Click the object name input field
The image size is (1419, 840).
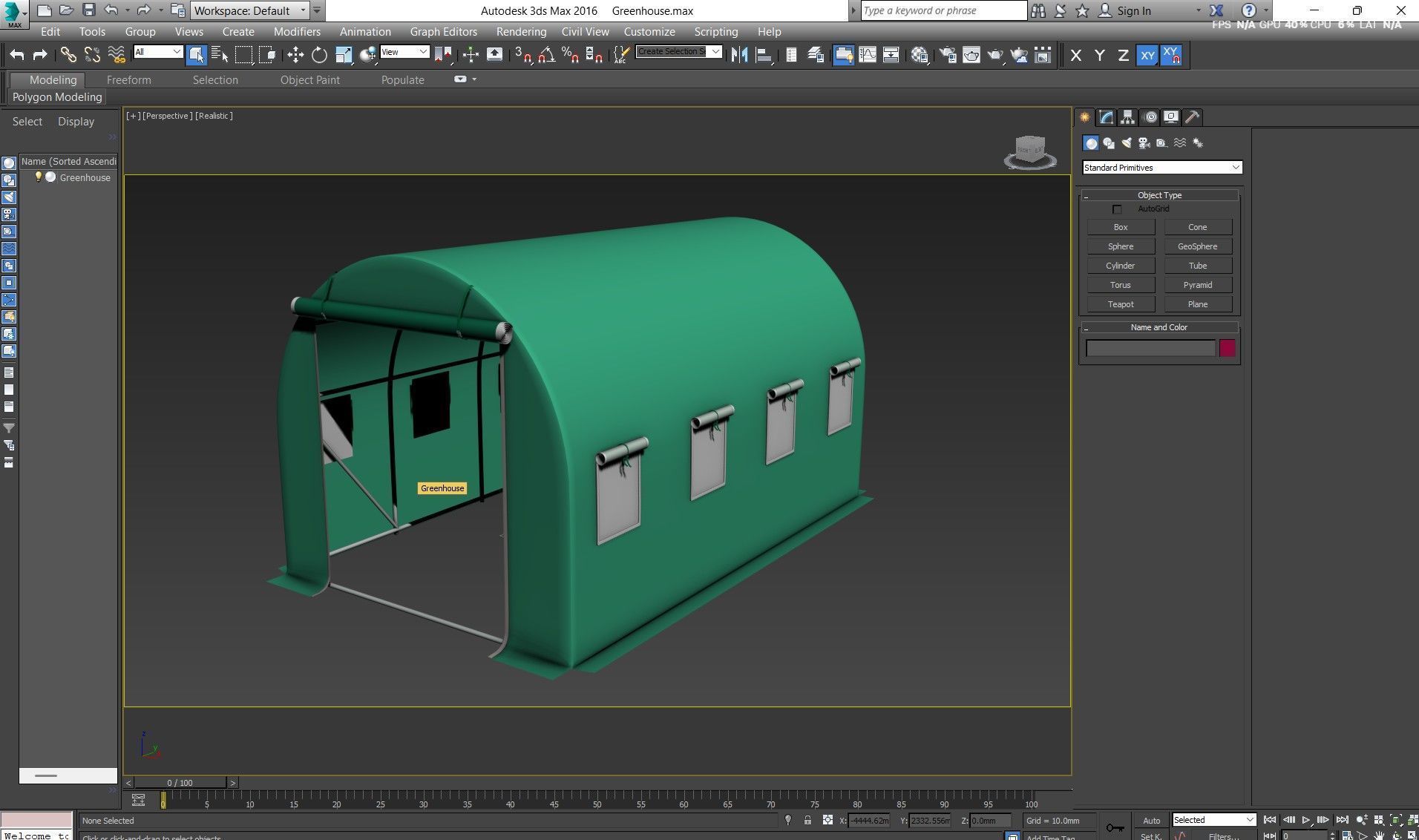point(1150,348)
